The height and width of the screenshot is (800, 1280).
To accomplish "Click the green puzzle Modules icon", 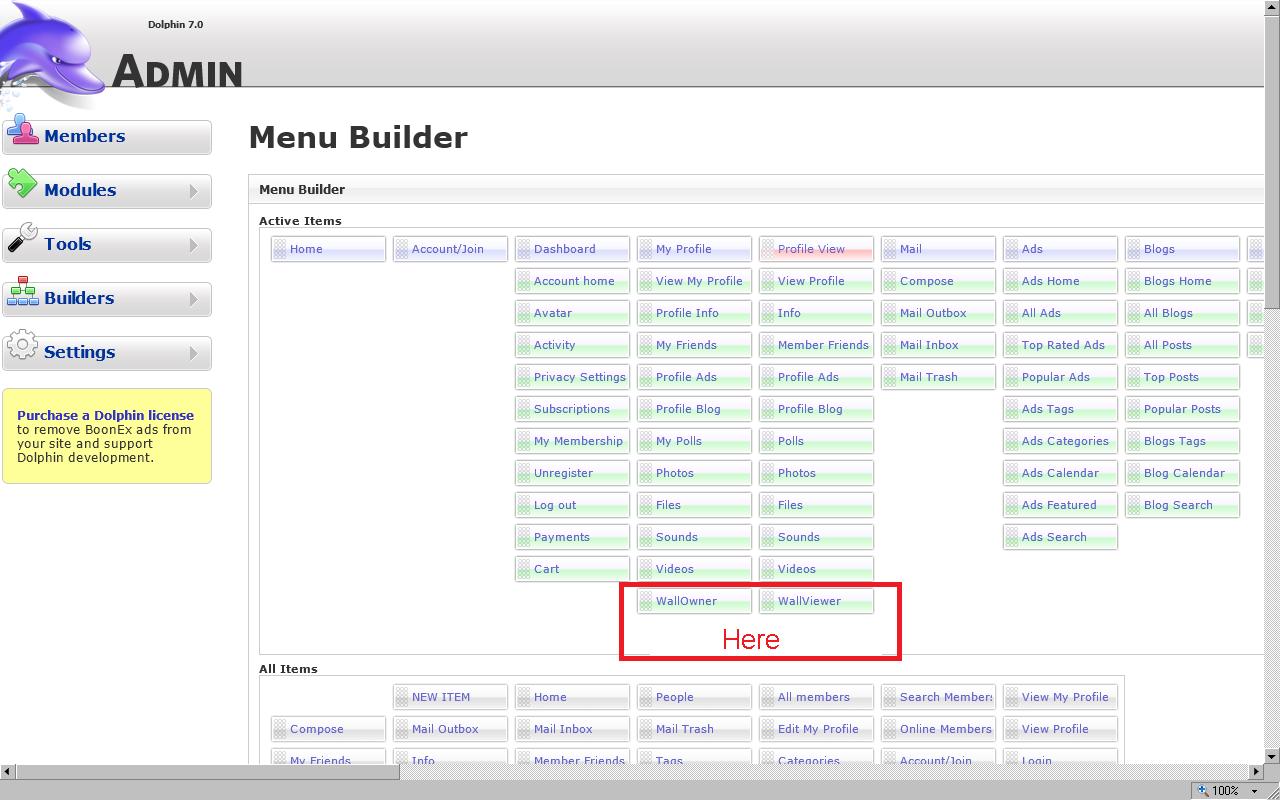I will (x=22, y=184).
